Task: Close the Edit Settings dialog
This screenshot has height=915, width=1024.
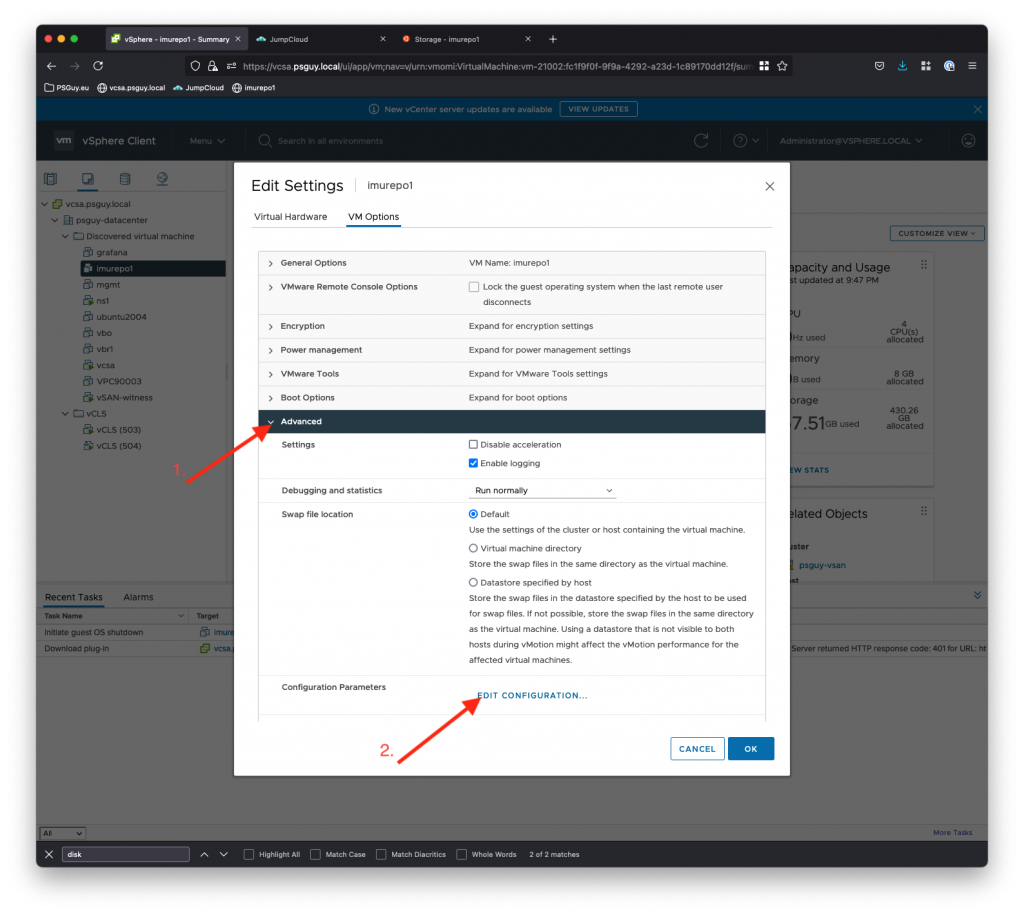Action: pos(770,187)
